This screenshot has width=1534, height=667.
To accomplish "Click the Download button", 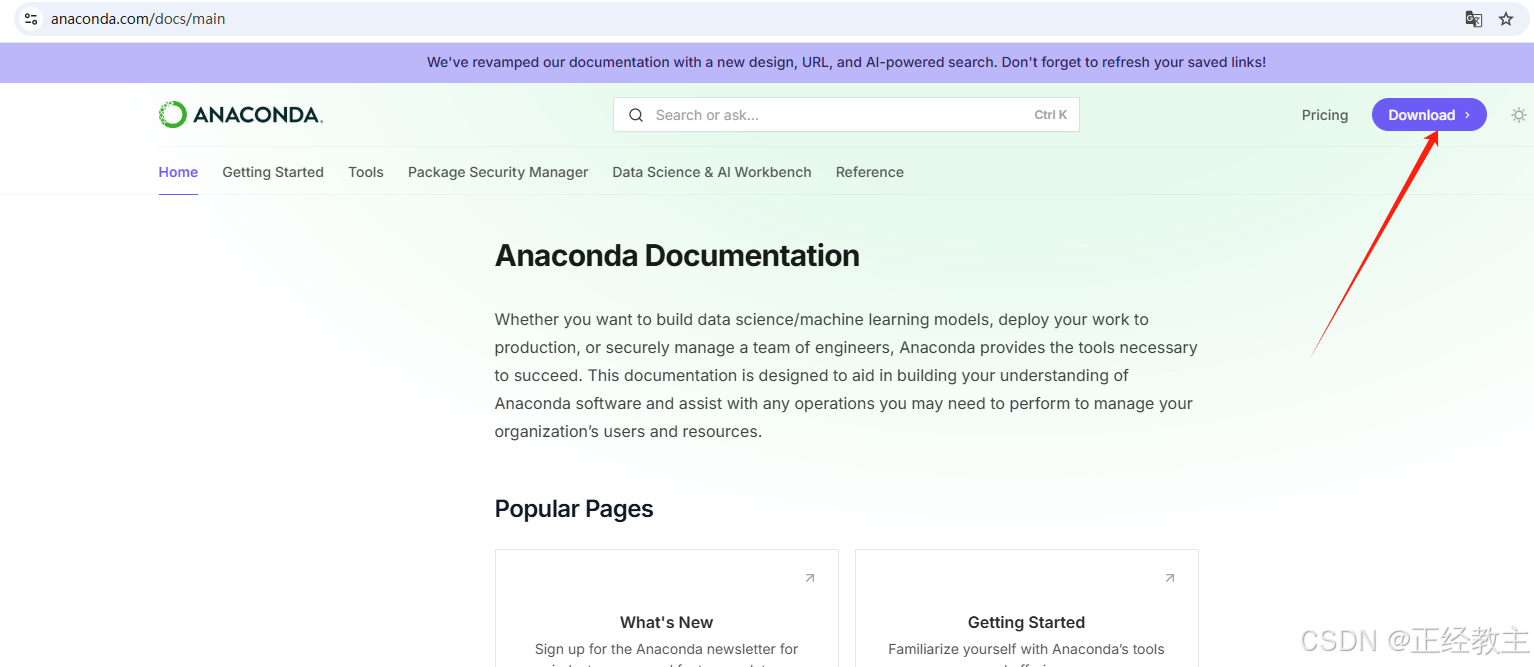I will 1429,115.
